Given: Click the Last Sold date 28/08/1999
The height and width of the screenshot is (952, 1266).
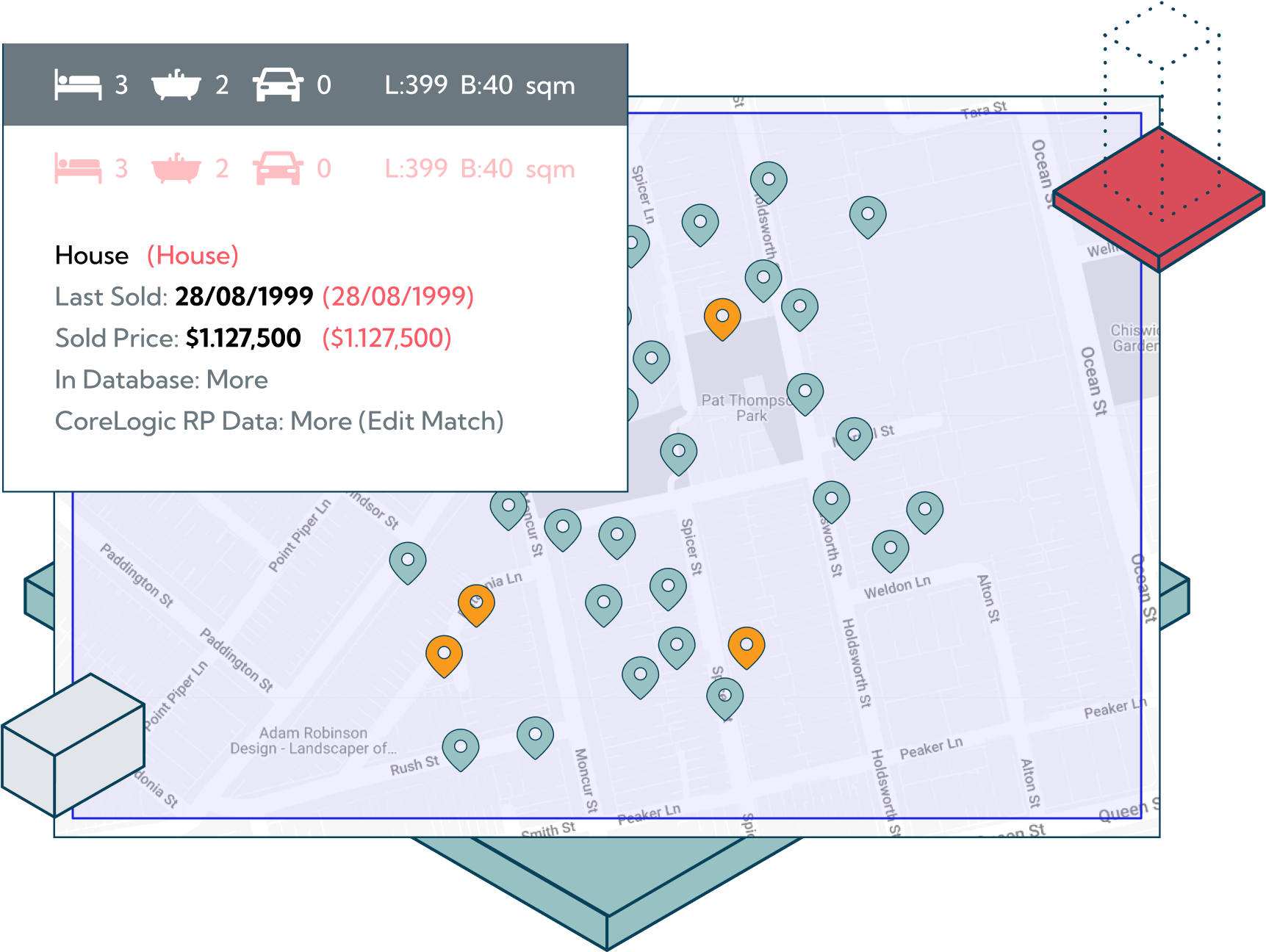Looking at the screenshot, I should coord(243,296).
